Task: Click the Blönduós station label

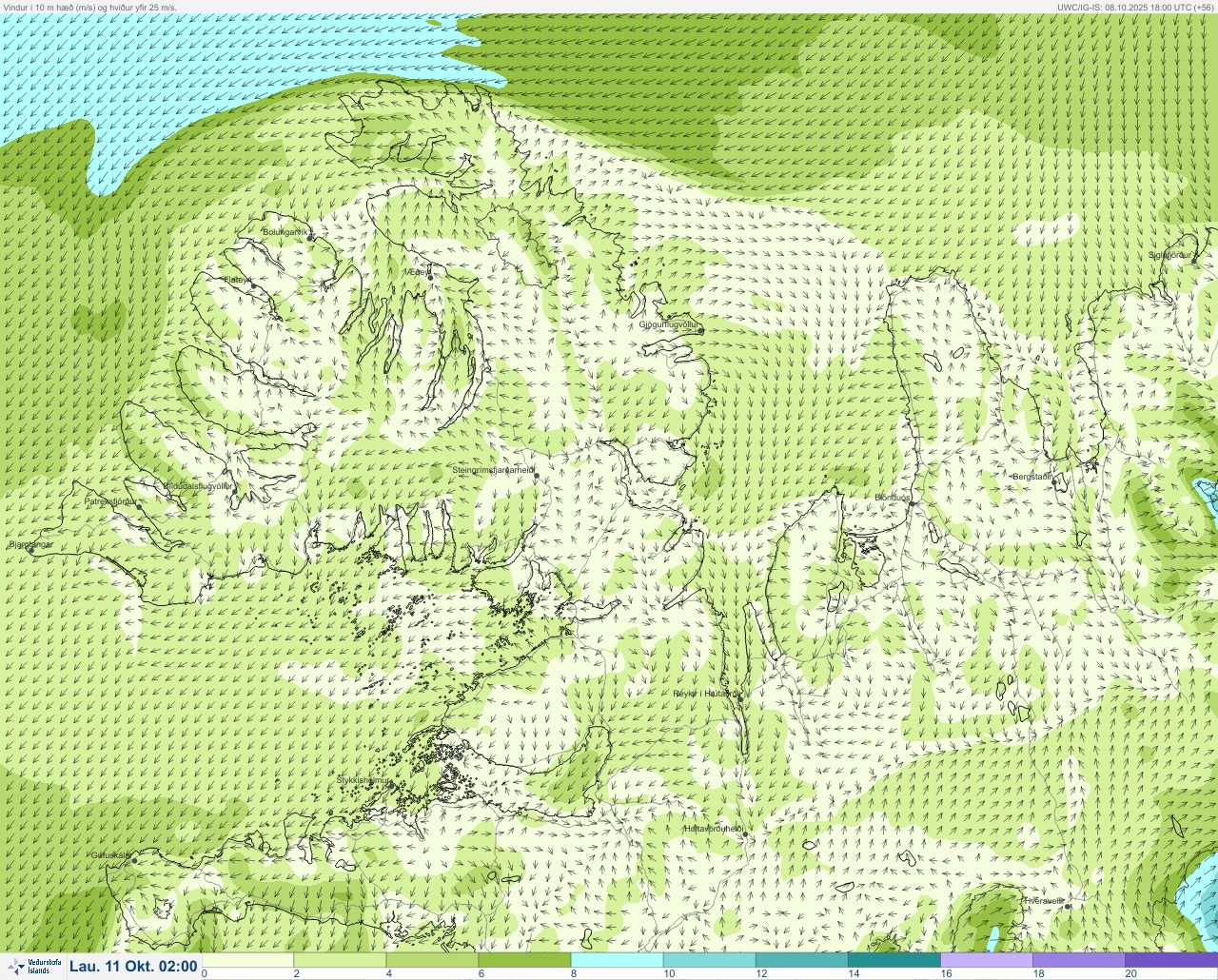Action: 893,498
